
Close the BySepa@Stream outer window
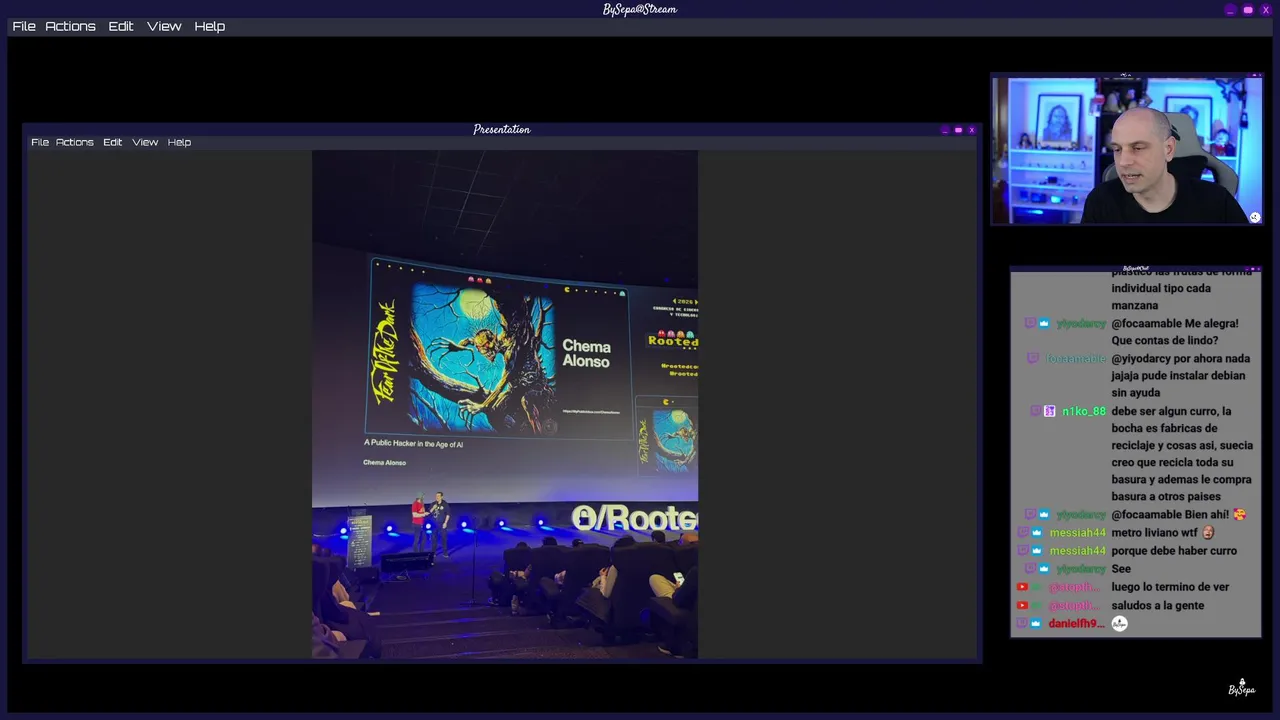click(1266, 10)
